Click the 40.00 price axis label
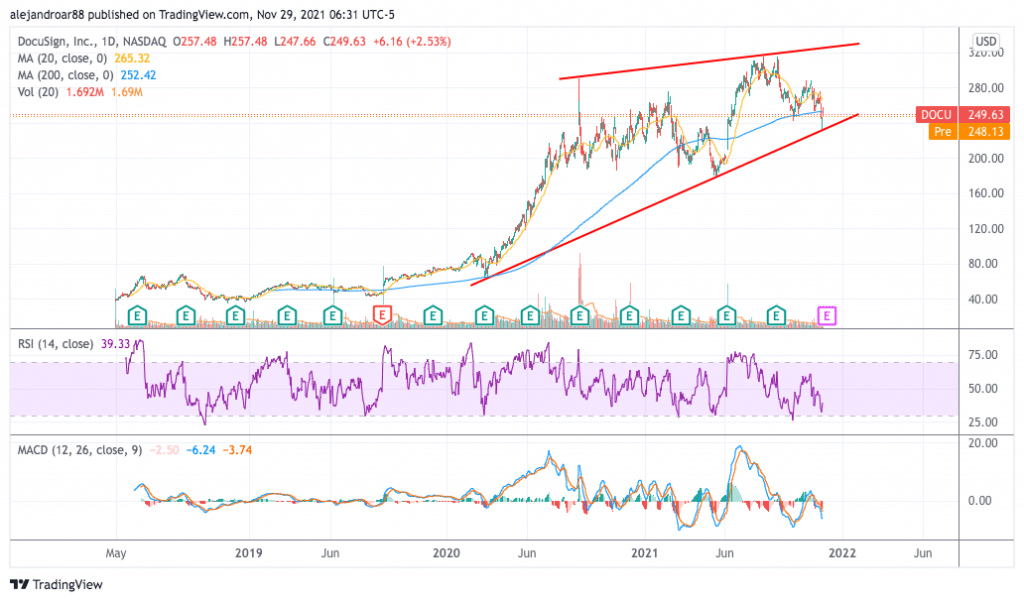 click(983, 299)
